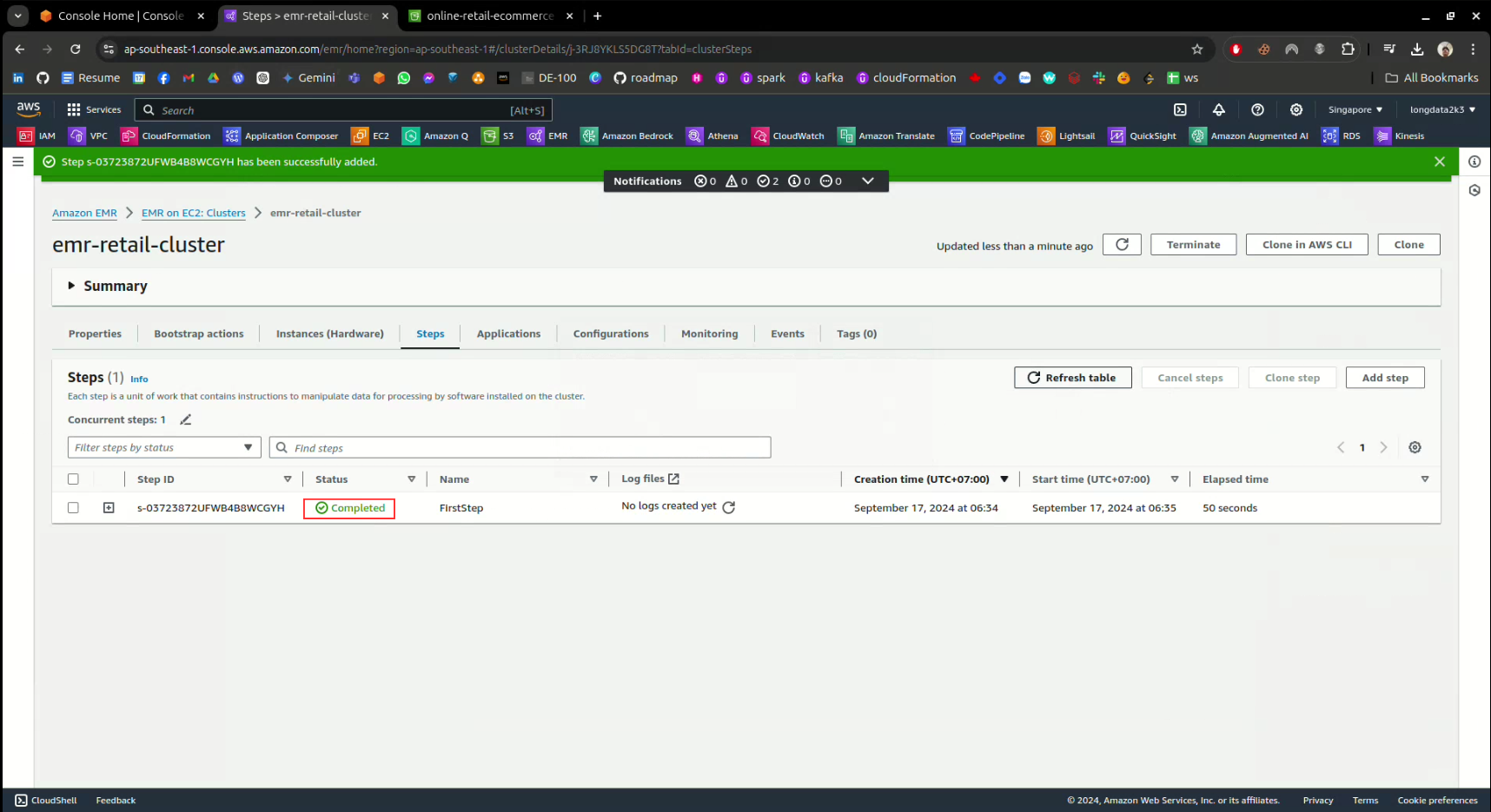The height and width of the screenshot is (812, 1491).
Task: Open the EMR on EC2: Clusters breadcrumb link
Action: pos(193,213)
